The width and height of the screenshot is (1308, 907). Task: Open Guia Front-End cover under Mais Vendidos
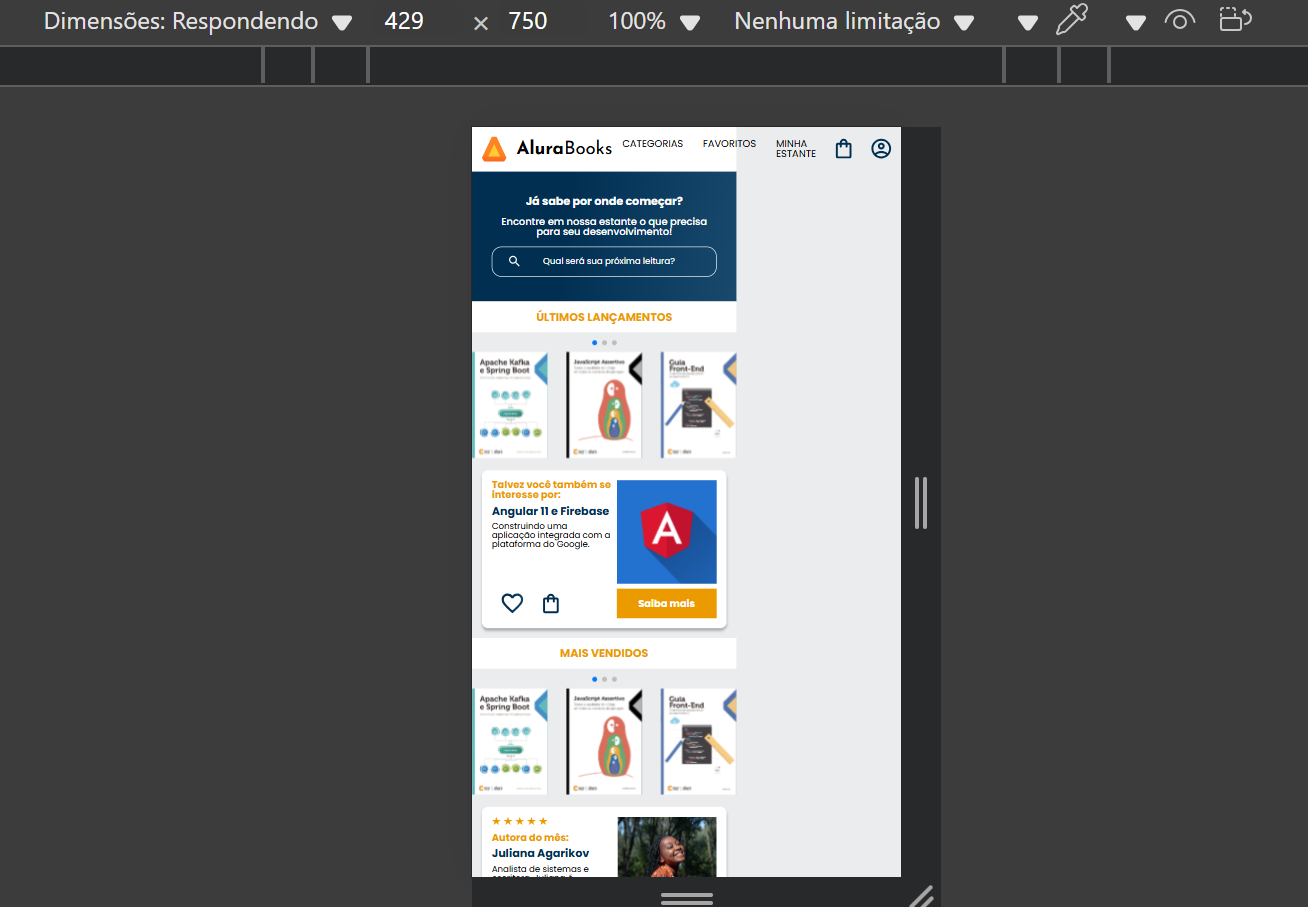click(x=698, y=741)
